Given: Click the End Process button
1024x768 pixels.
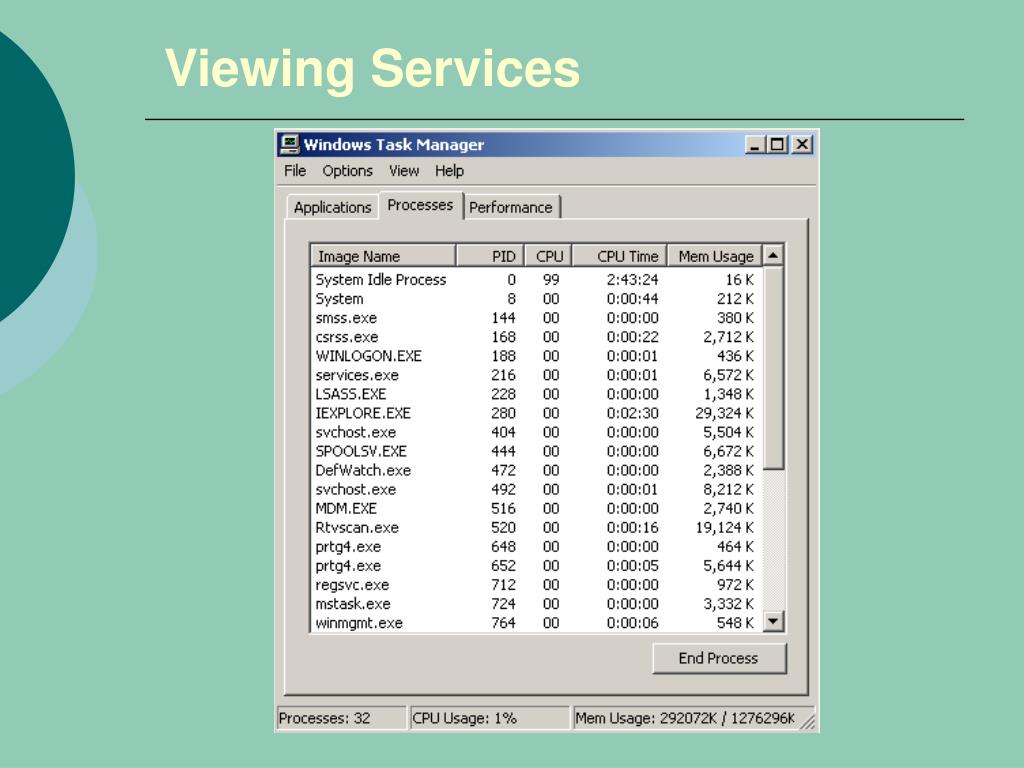Looking at the screenshot, I should pyautogui.click(x=719, y=658).
